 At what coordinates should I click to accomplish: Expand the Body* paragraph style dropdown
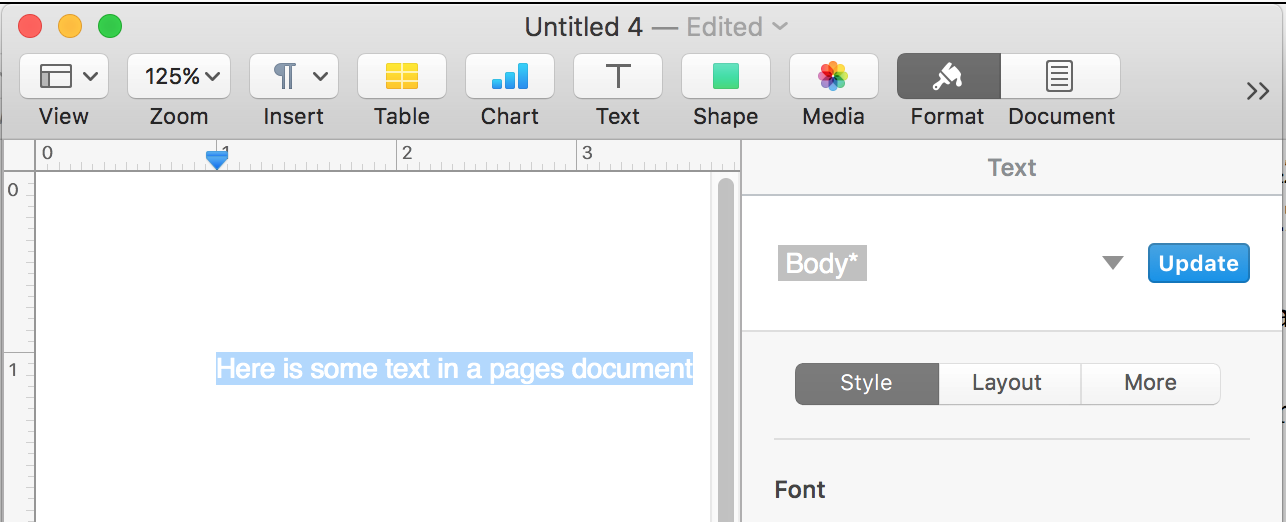(x=1113, y=263)
